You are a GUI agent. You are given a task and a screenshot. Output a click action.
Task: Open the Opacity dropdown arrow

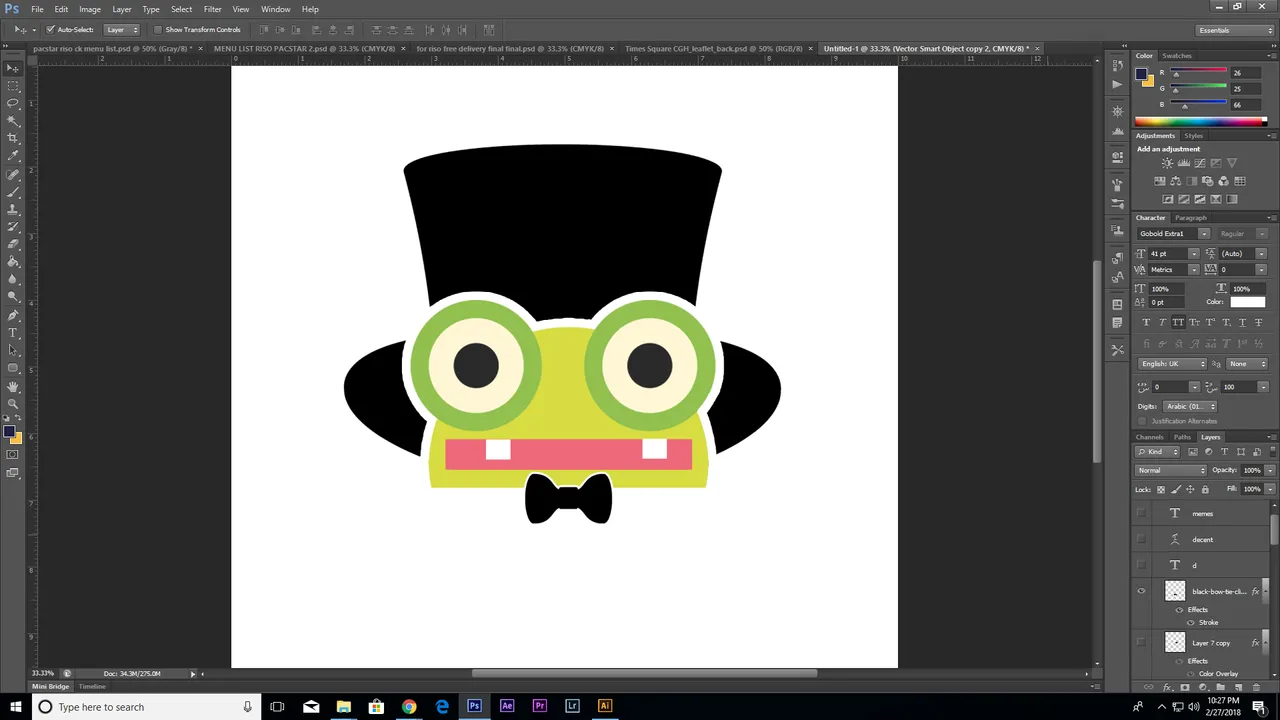coord(1270,470)
